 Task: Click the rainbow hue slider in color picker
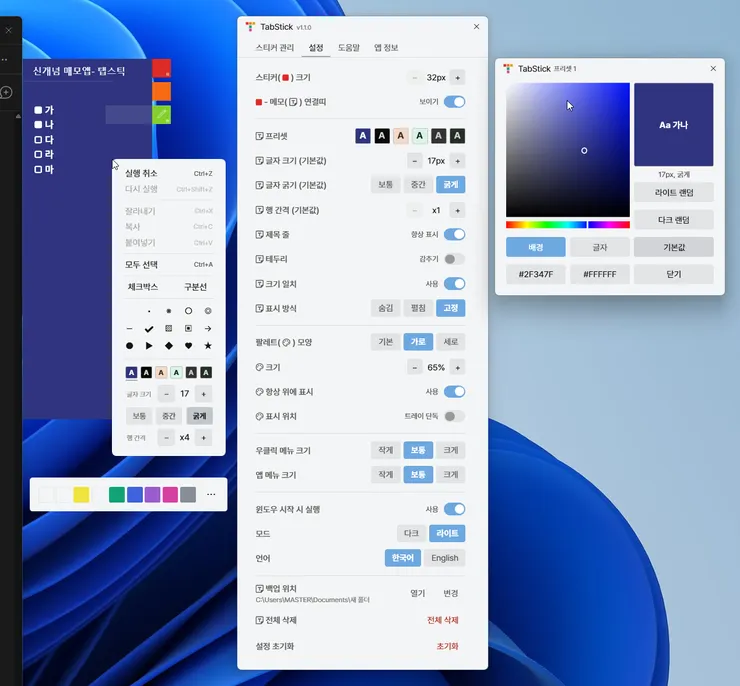pos(568,225)
